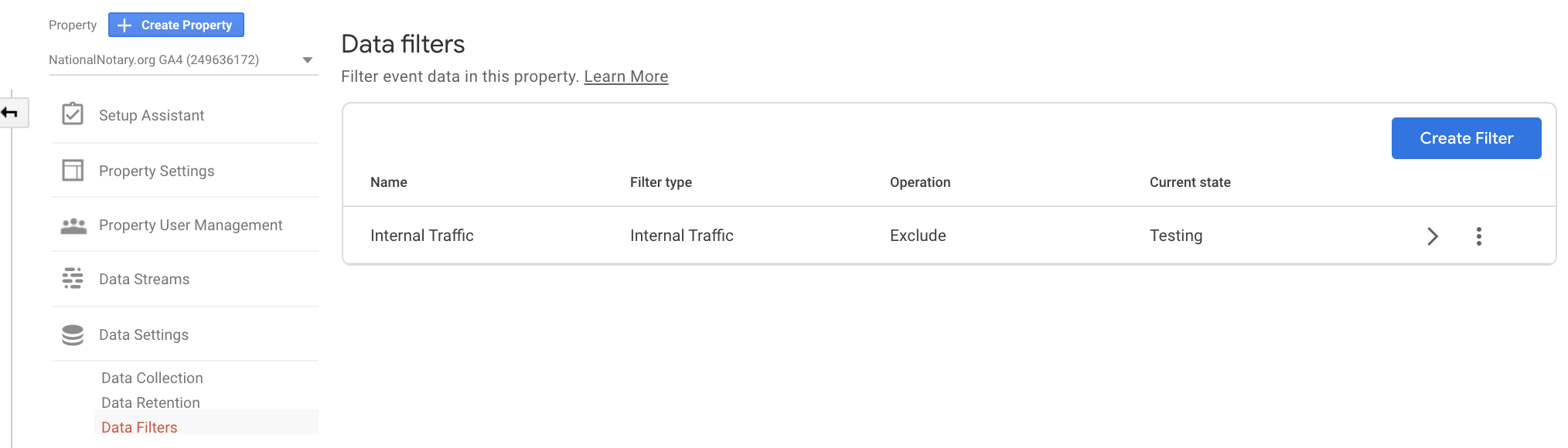Click the Create Filter button
The width and height of the screenshot is (1568, 448).
tap(1466, 138)
